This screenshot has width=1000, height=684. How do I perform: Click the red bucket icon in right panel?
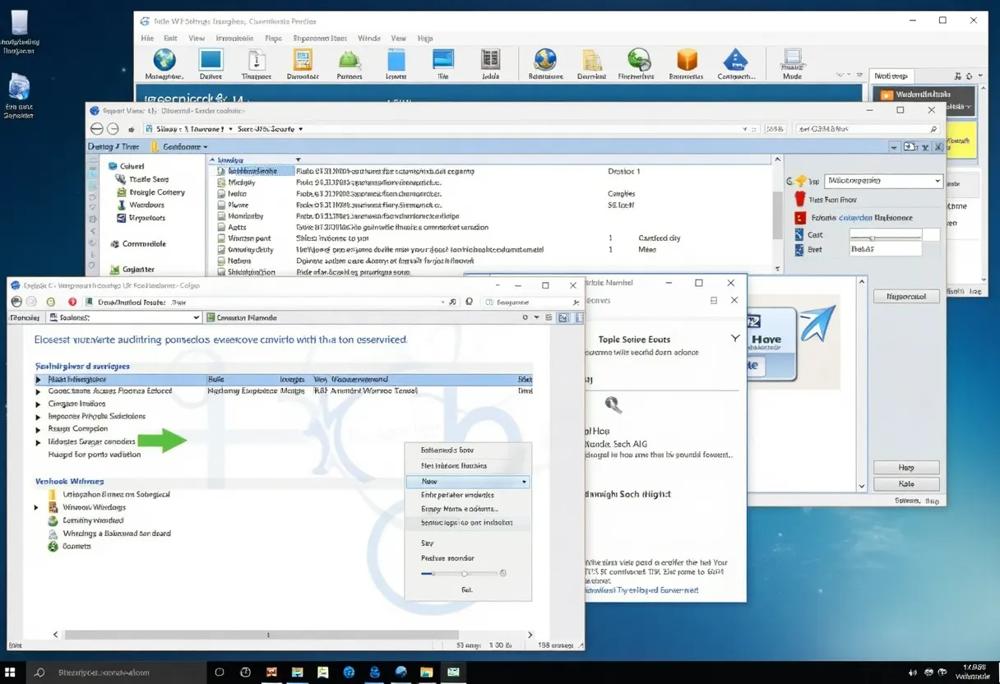pos(800,199)
